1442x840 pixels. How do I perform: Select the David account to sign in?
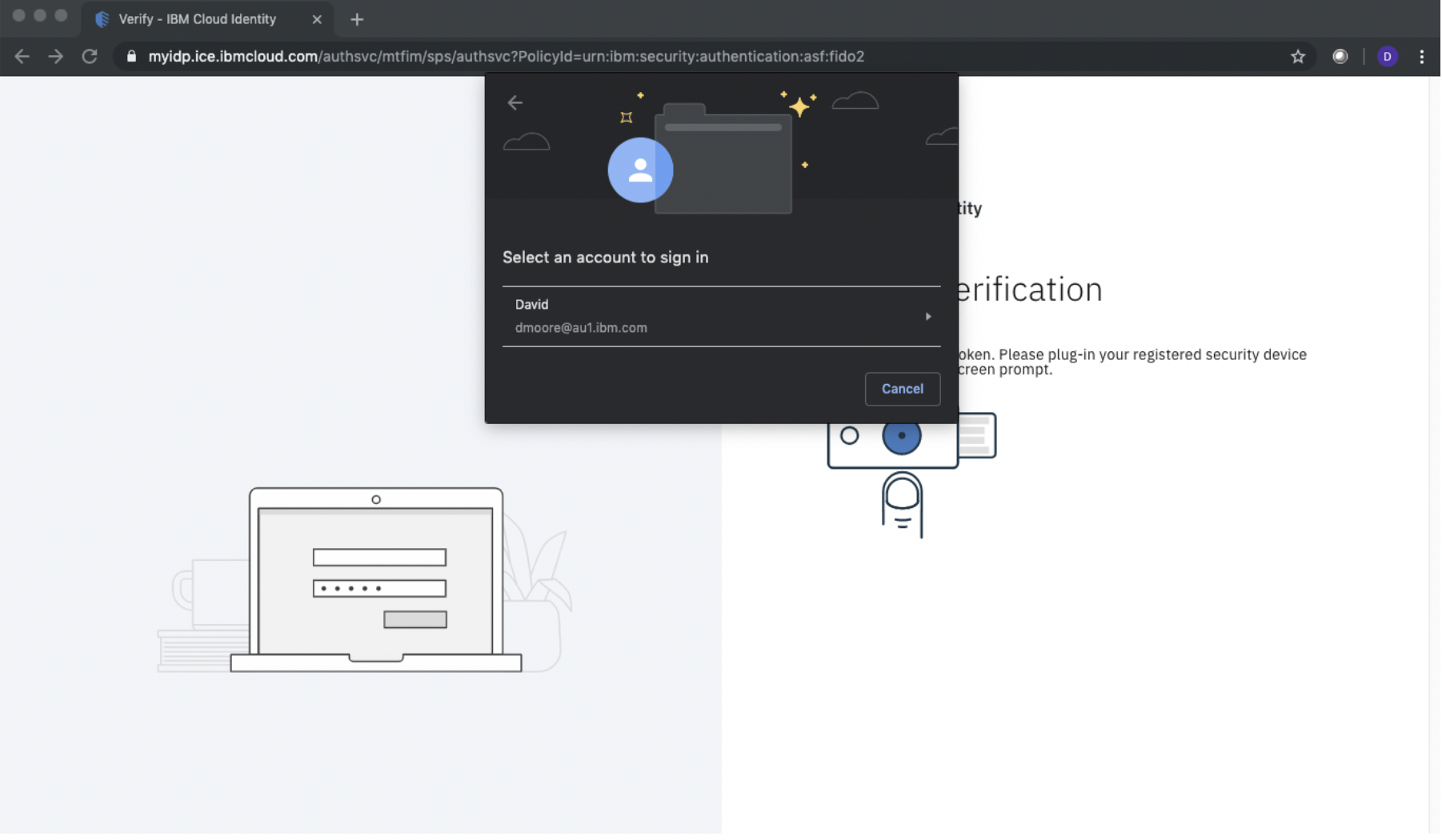(722, 317)
